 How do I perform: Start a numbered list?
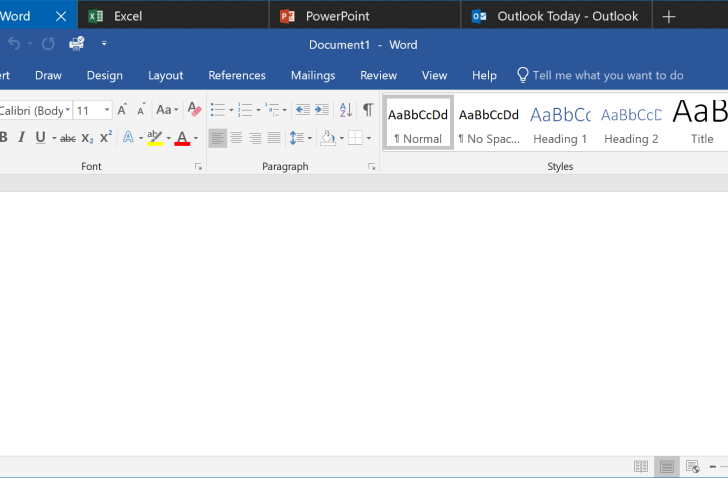pyautogui.click(x=245, y=110)
